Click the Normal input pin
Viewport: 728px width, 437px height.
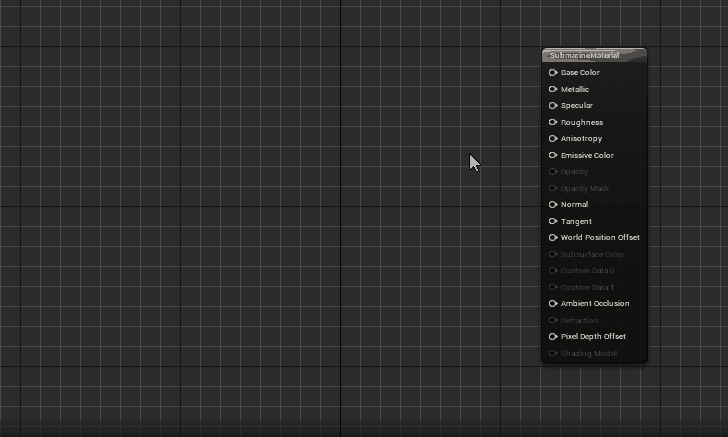[x=553, y=205]
